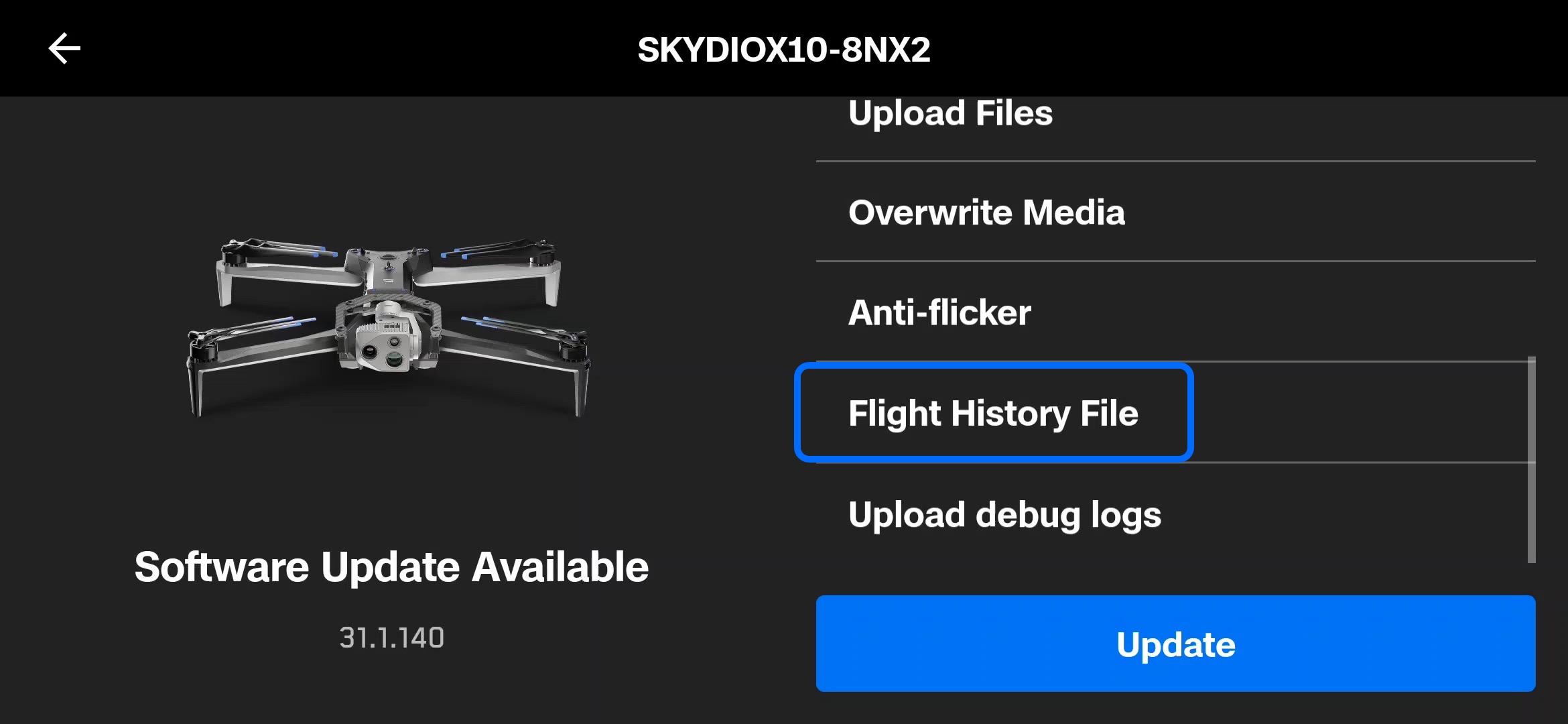
Task: Tap the Overwrite Media row label
Action: point(986,213)
